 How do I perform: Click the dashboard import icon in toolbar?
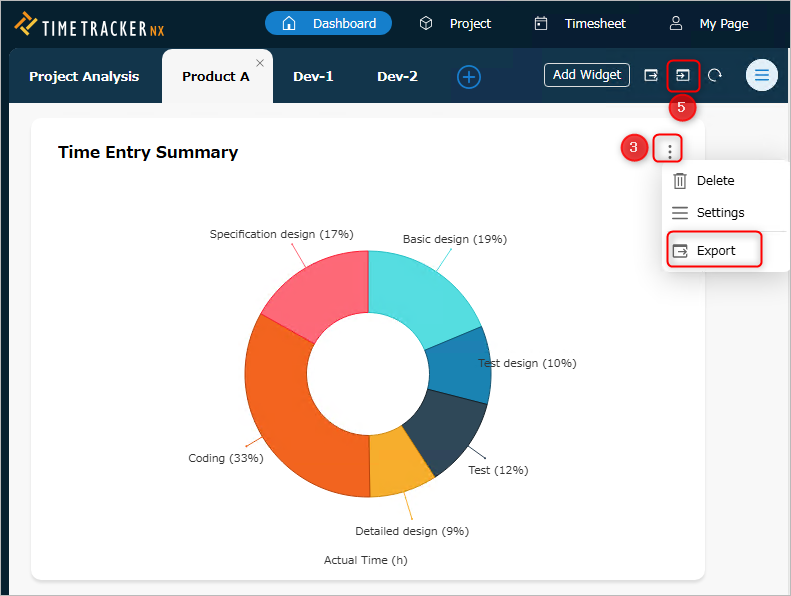click(x=683, y=75)
